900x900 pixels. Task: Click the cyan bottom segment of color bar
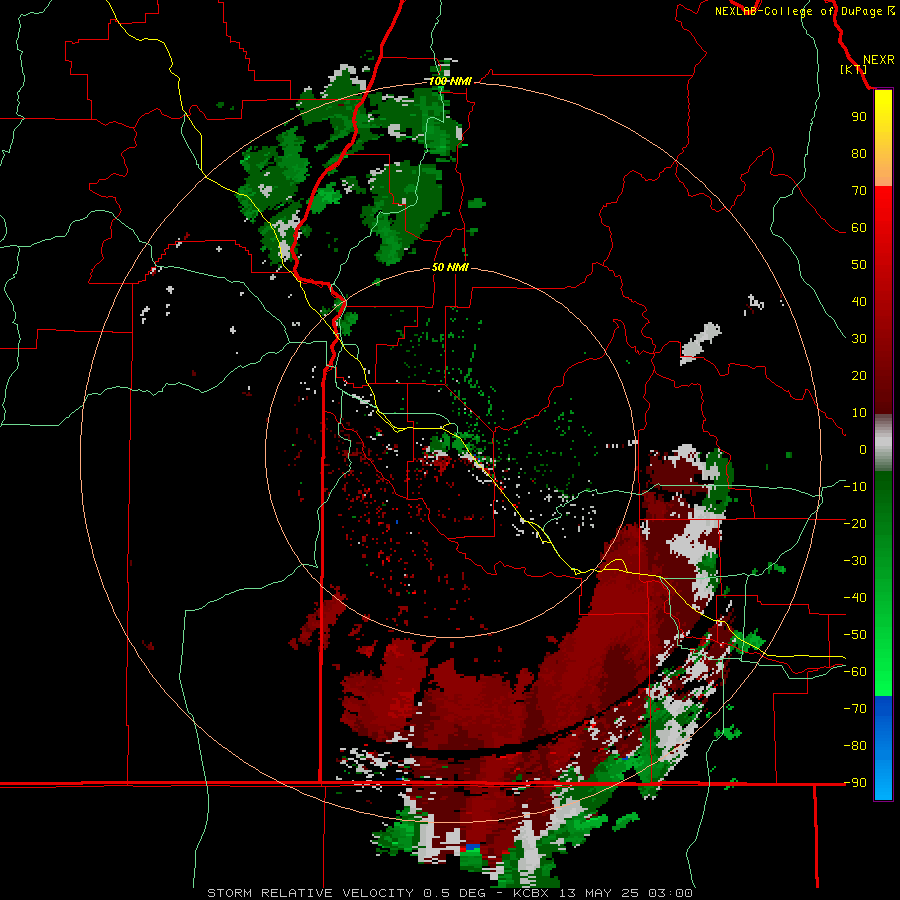tap(883, 779)
